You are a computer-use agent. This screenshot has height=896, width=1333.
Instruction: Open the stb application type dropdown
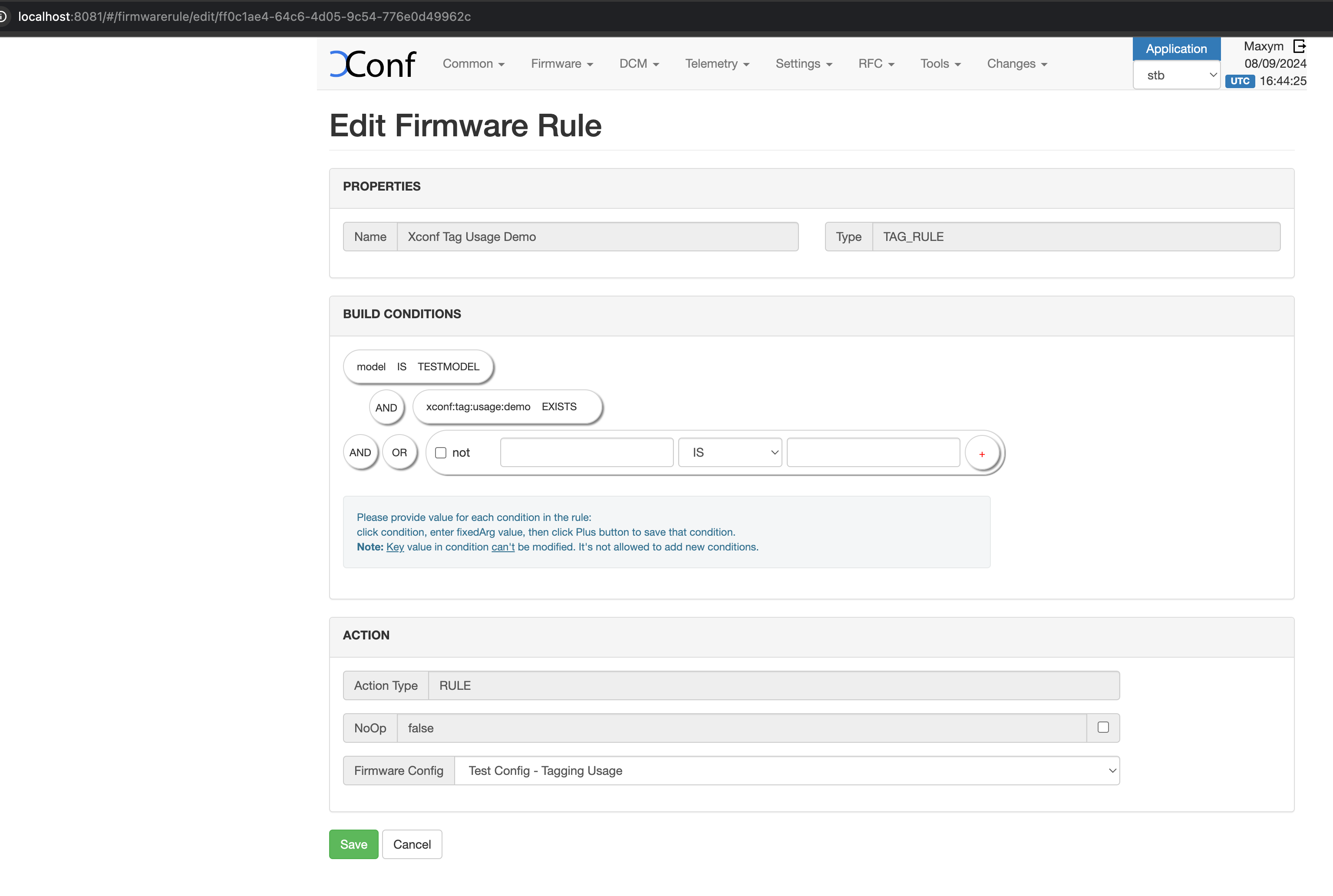pos(1176,76)
